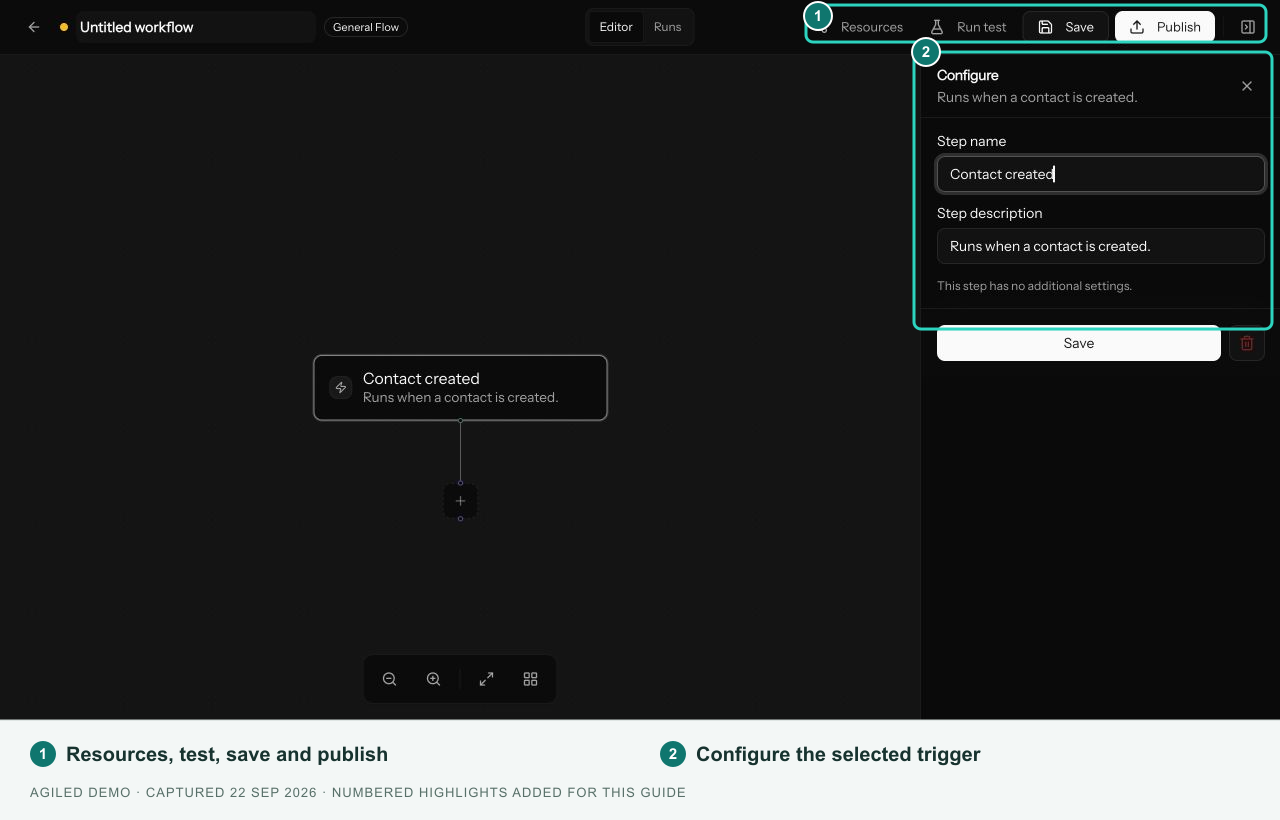Click the floppy disk icon on Save
Viewport: 1280px width, 820px height.
1045,27
